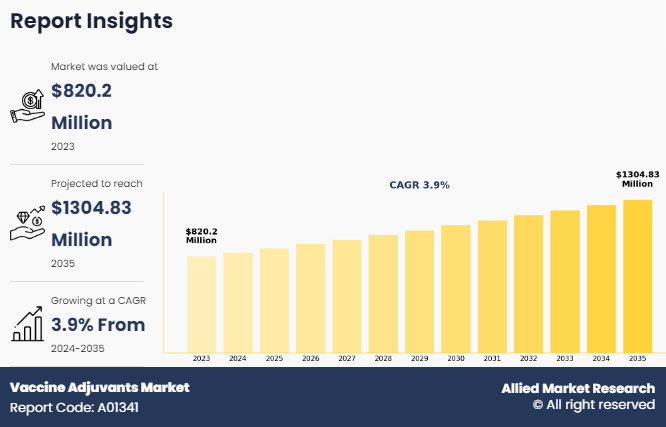This screenshot has width=666, height=427.
Task: Click the 2030 axis label
Action: [x=455, y=358]
